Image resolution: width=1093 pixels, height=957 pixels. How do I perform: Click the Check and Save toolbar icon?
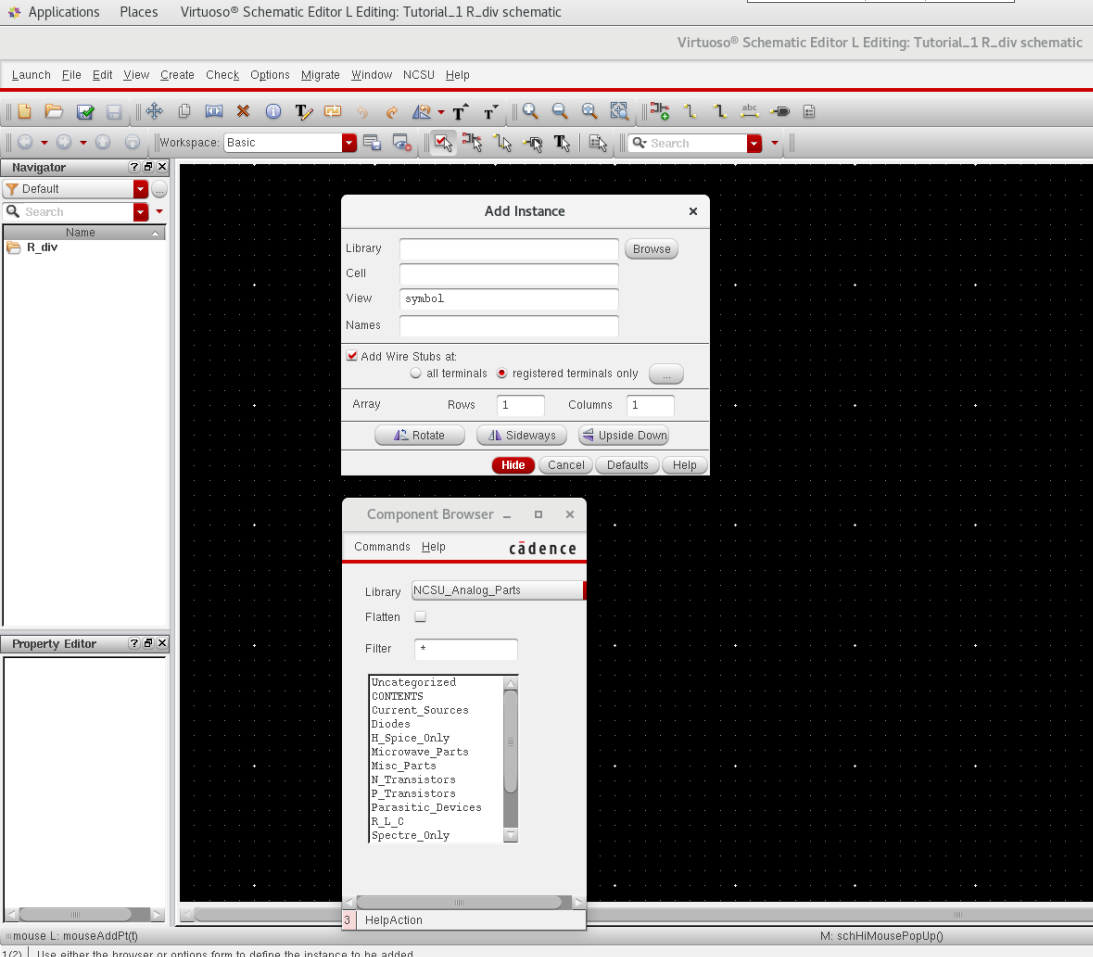pyautogui.click(x=85, y=112)
